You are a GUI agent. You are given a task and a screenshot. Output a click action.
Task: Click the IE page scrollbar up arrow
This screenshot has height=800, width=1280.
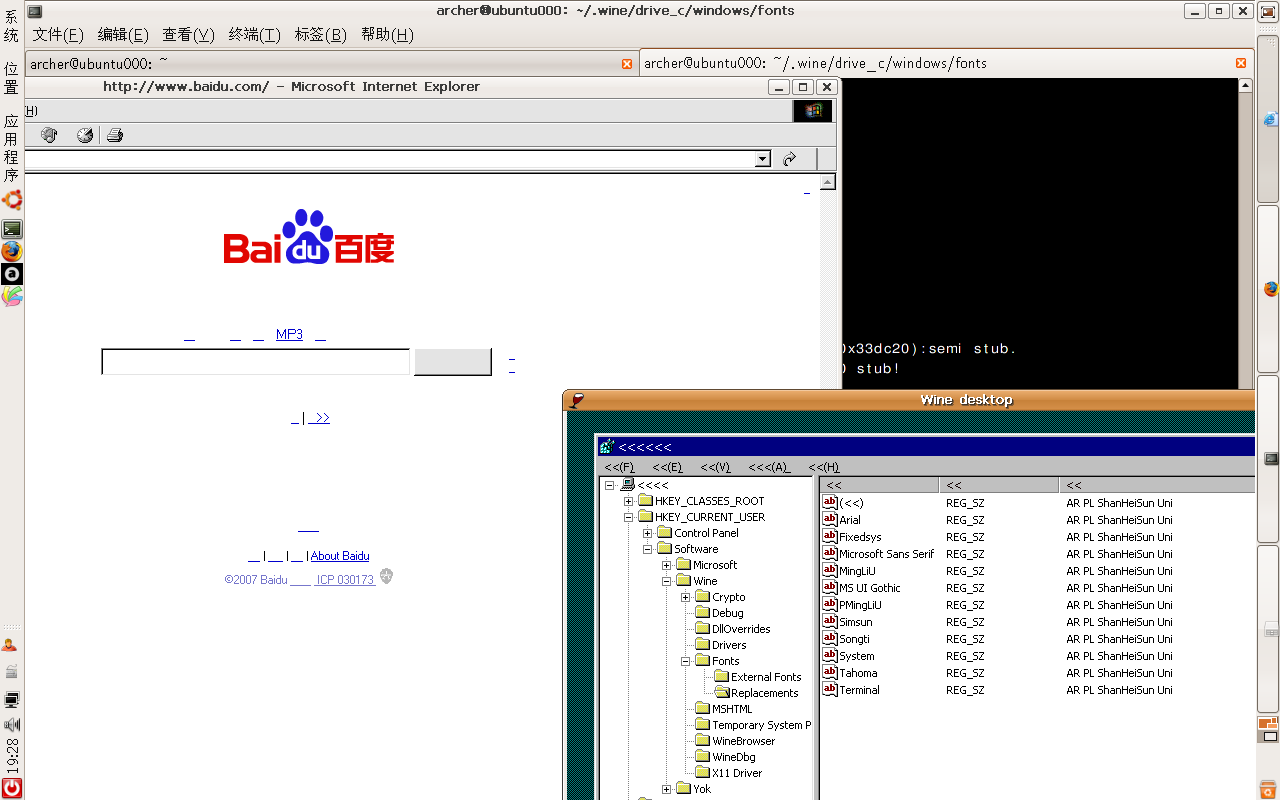tap(827, 182)
